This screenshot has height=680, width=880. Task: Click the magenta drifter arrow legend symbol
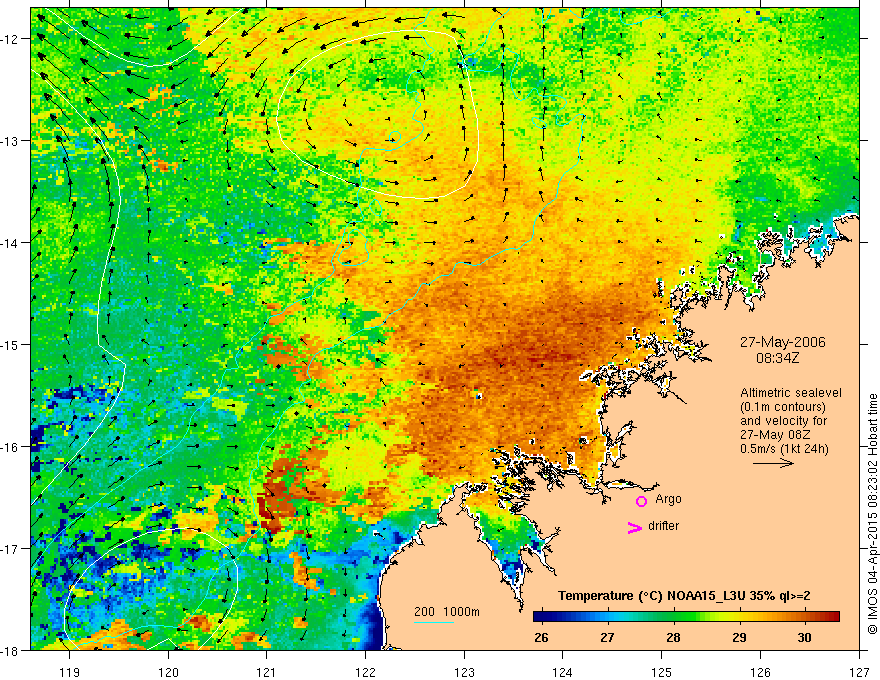point(635,528)
